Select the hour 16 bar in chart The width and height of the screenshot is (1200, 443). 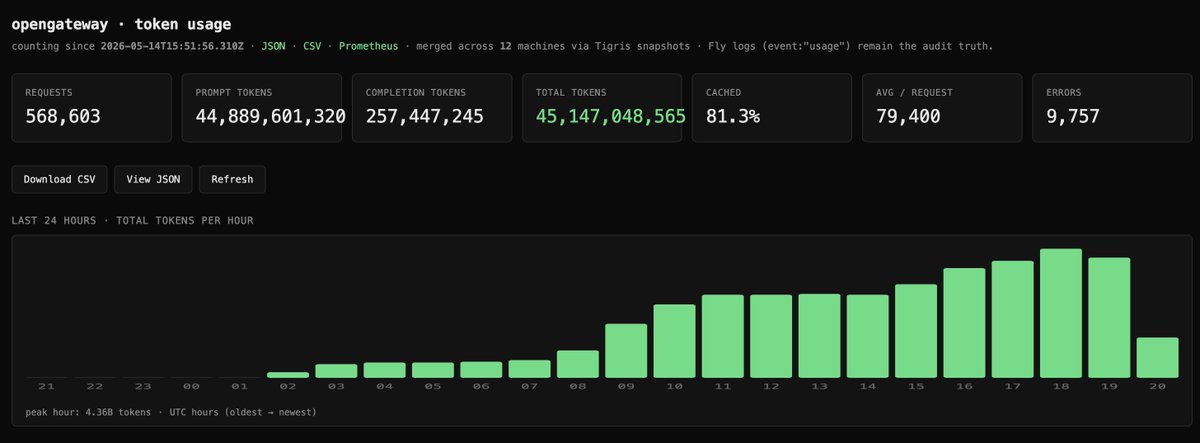964,323
